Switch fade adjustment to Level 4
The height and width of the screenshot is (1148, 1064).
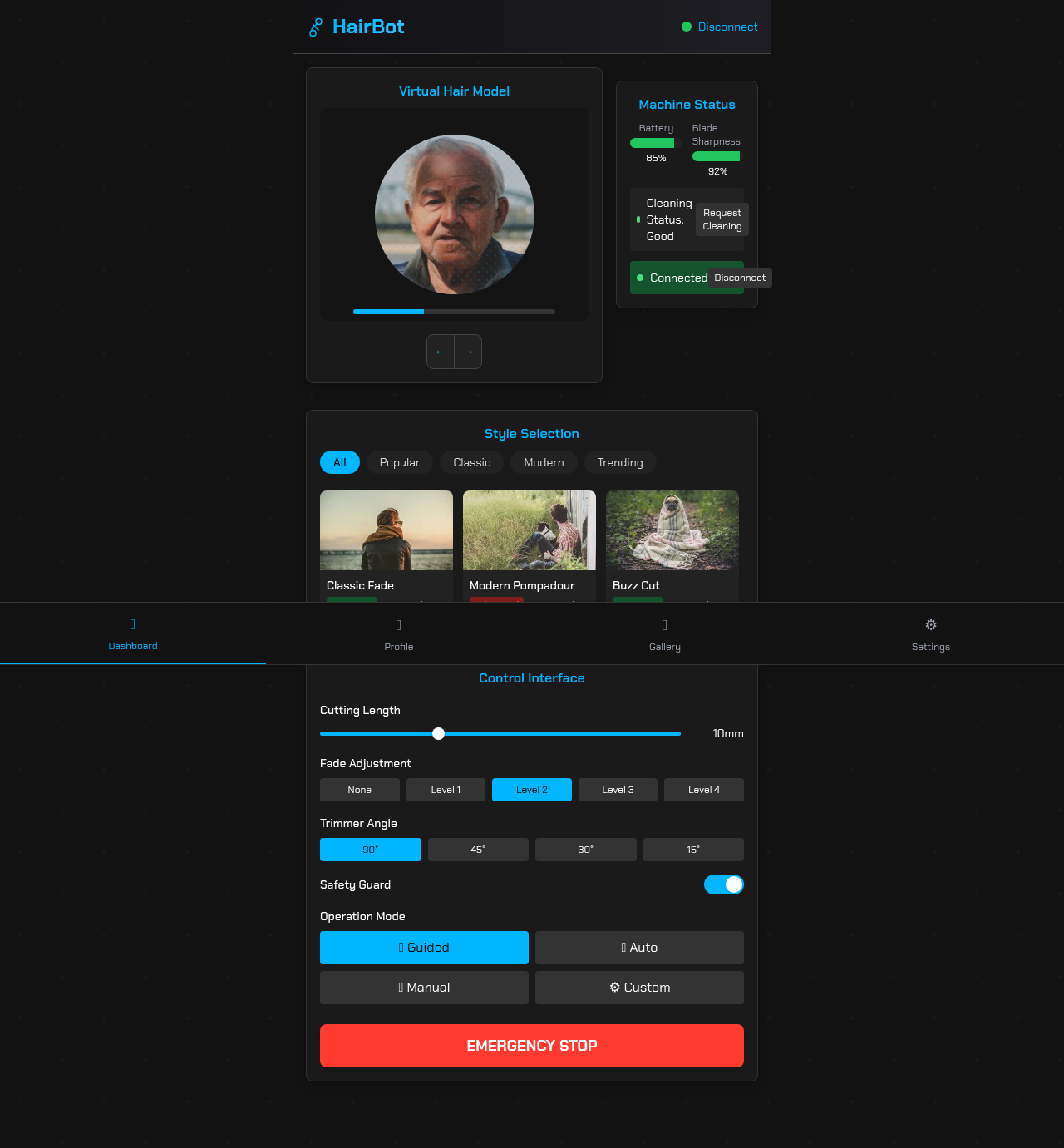[x=703, y=790]
